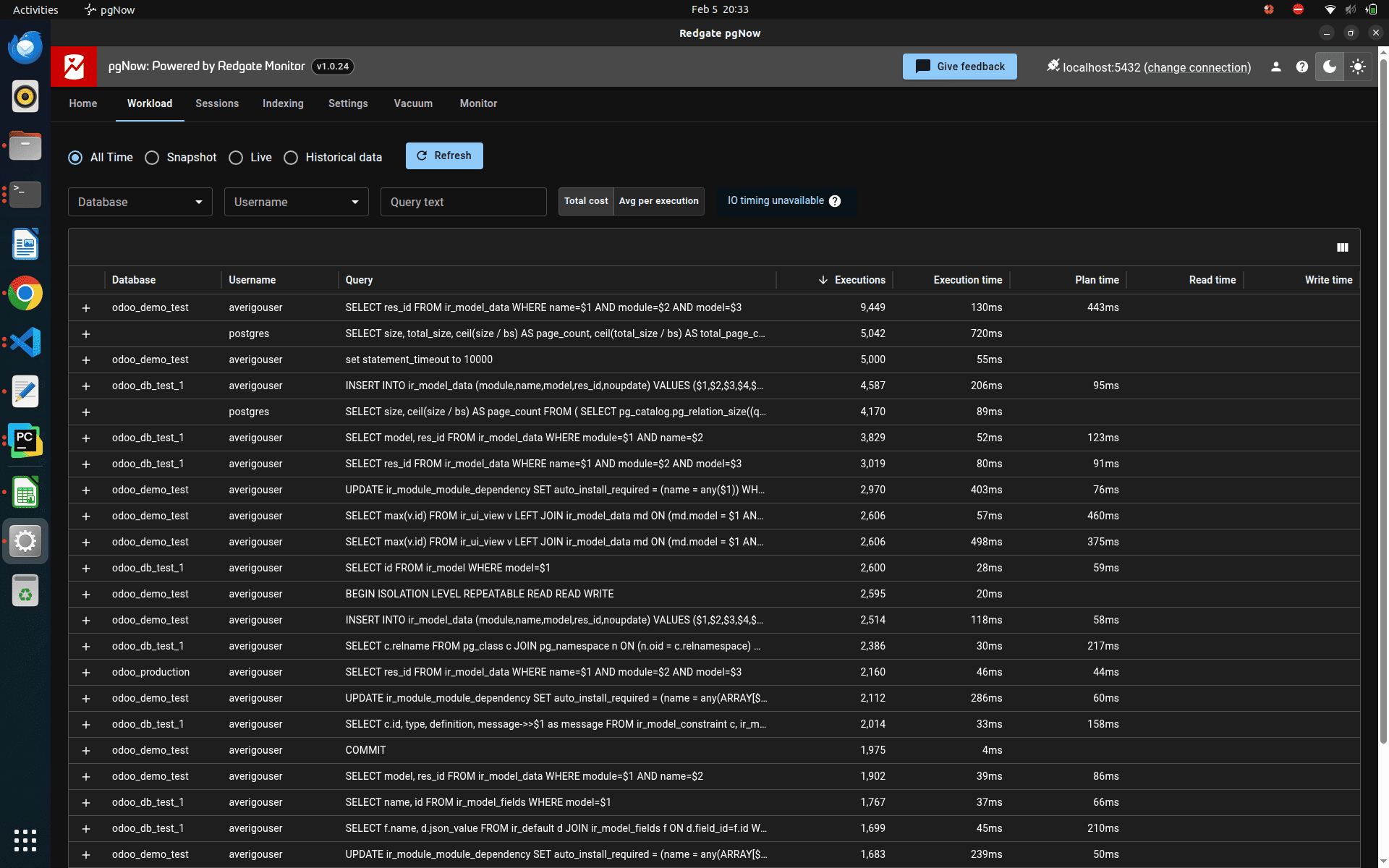Switch to the Sessions tab
1389x868 pixels.
click(x=216, y=103)
